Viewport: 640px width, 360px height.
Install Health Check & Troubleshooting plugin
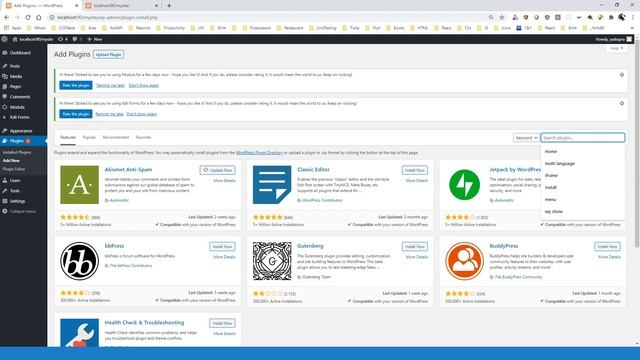click(x=222, y=323)
